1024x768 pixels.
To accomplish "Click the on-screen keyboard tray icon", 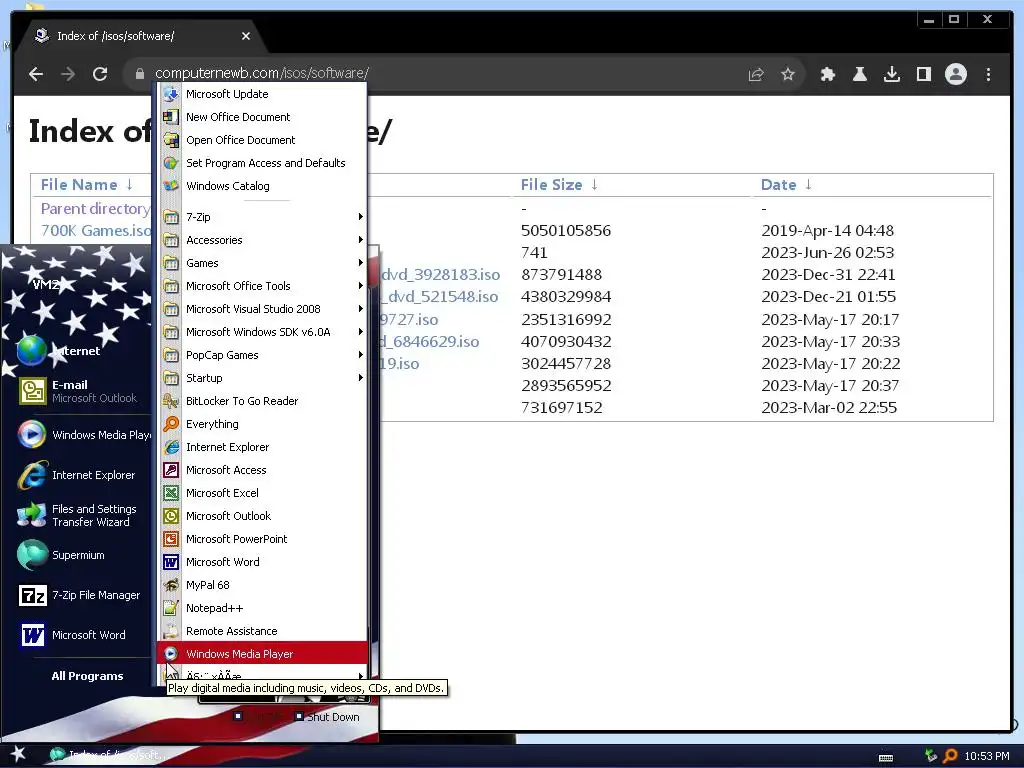I will pyautogui.click(x=886, y=758).
